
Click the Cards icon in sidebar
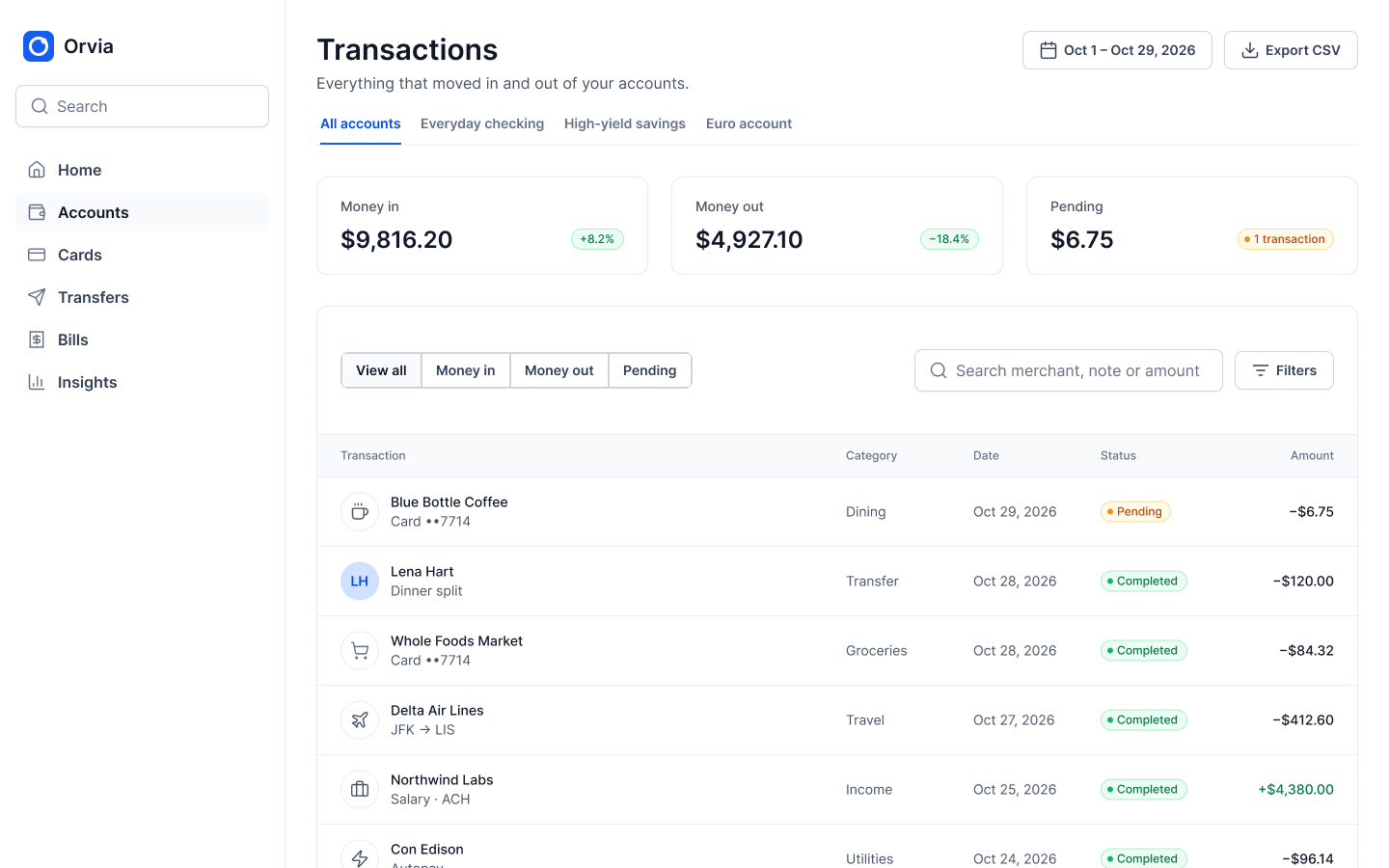click(37, 255)
